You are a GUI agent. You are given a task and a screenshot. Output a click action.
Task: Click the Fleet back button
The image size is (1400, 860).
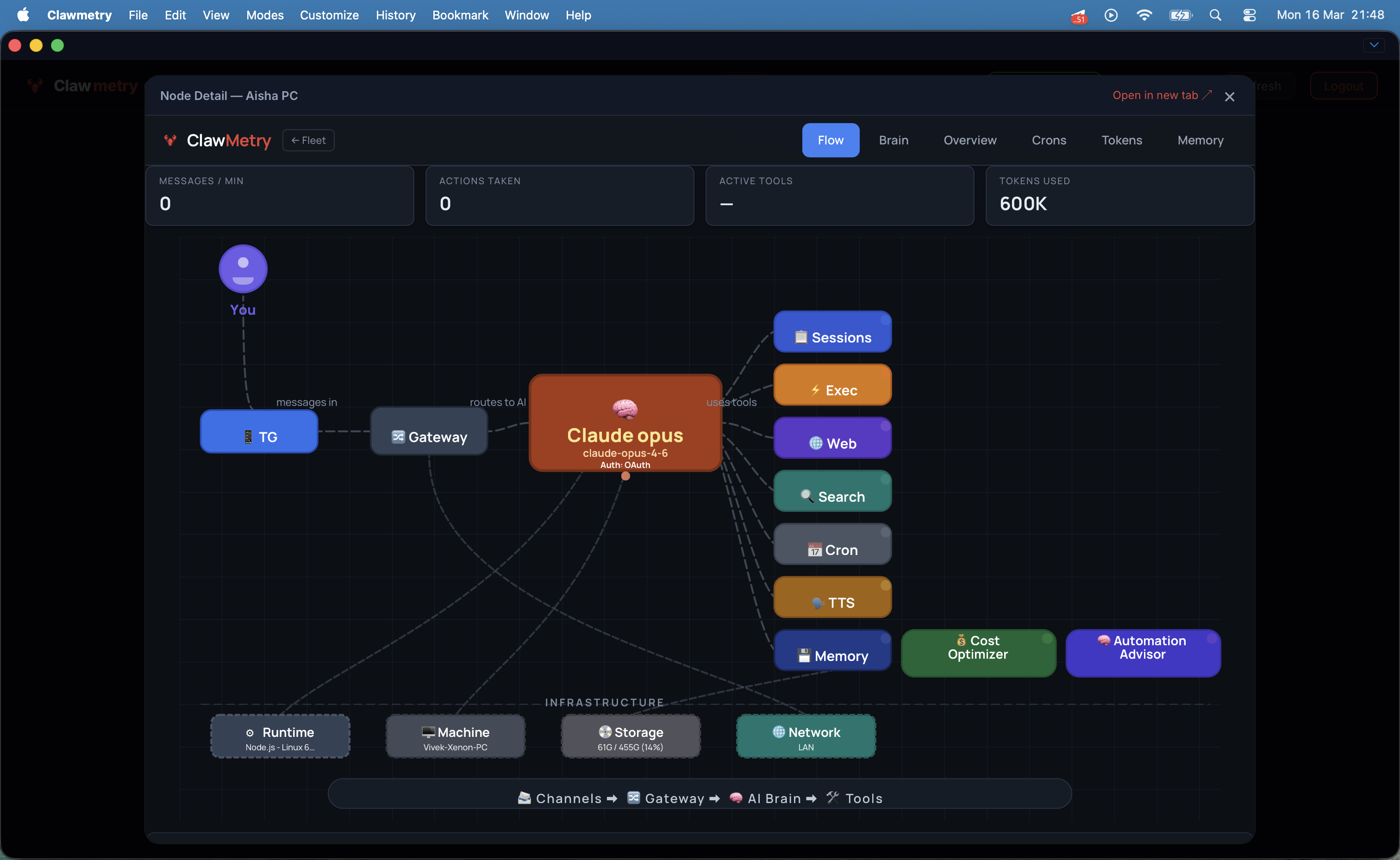pos(308,140)
